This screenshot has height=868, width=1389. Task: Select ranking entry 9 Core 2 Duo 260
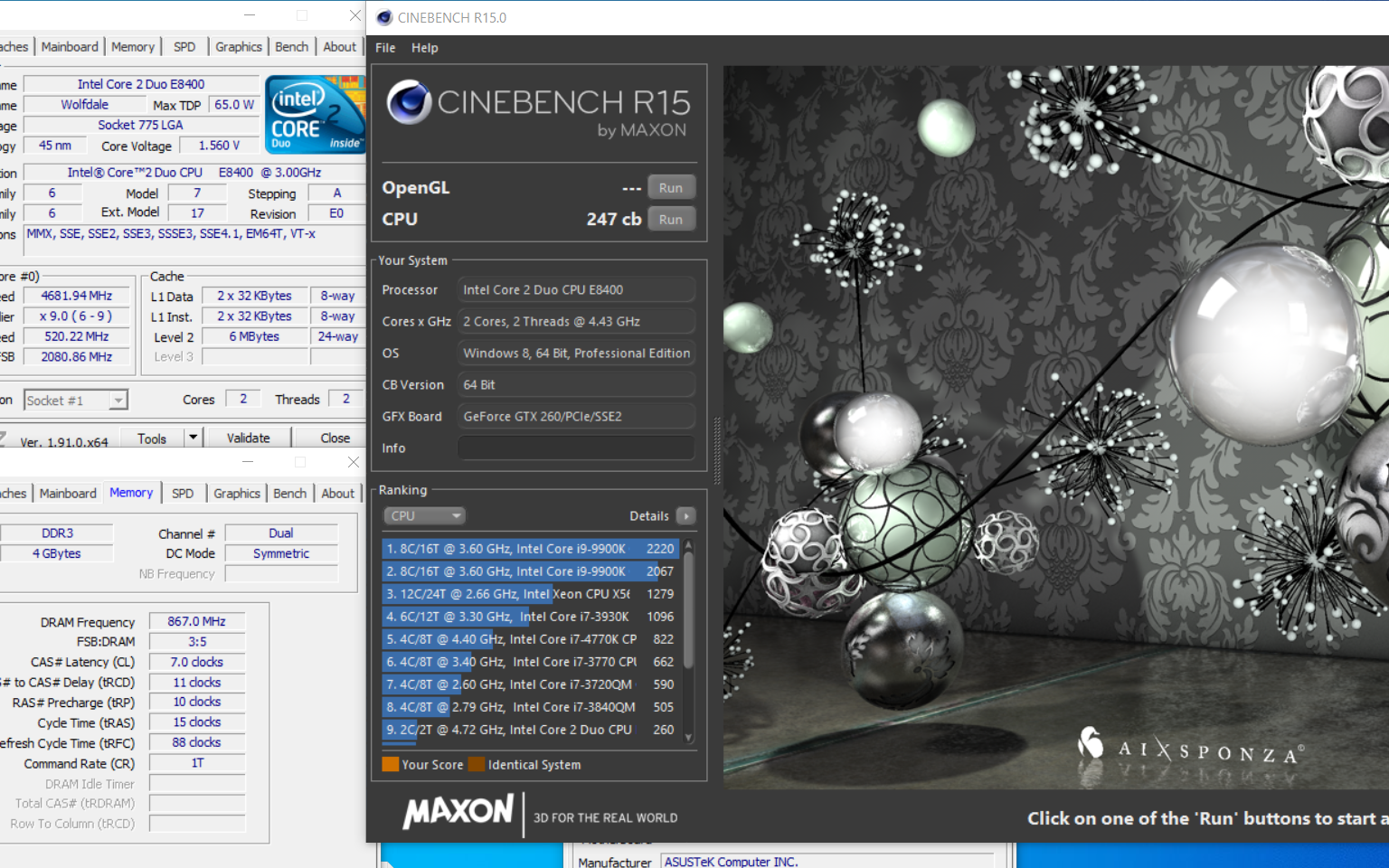[x=531, y=730]
